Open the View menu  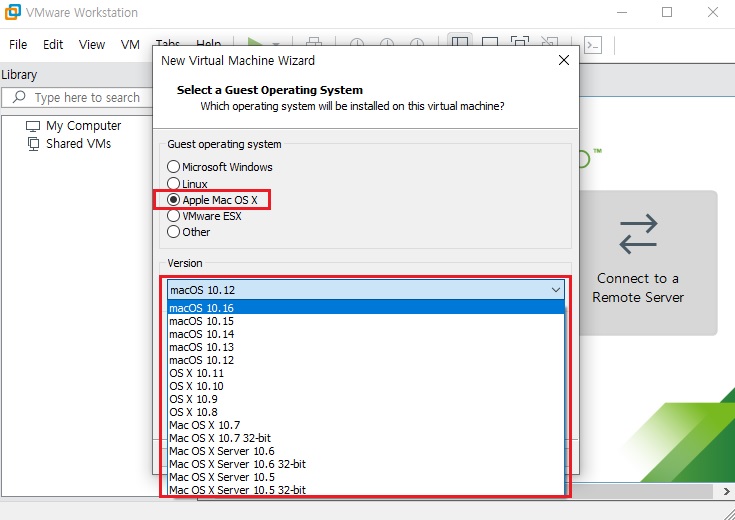pyautogui.click(x=92, y=45)
